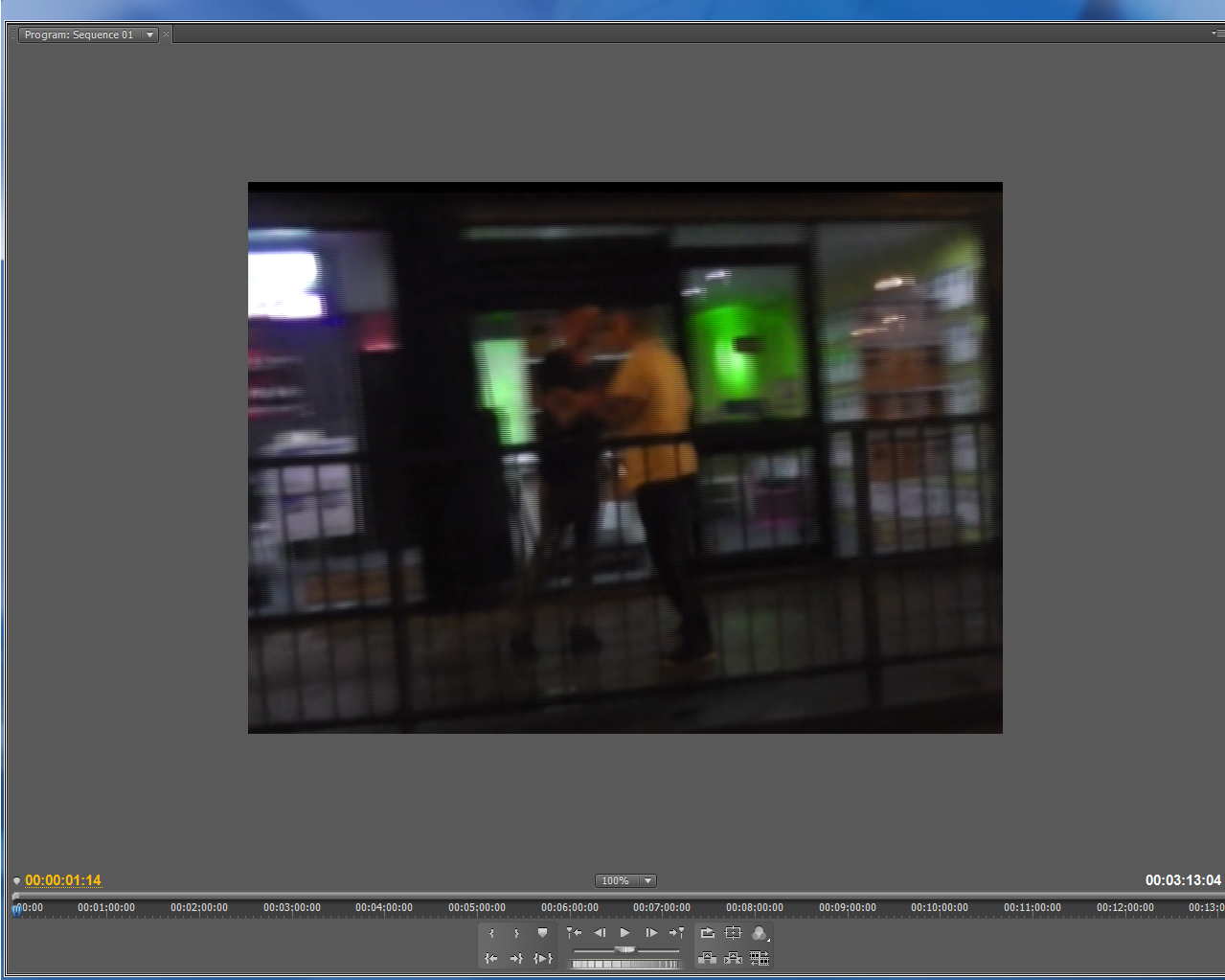Screen dimensions: 1225x980
Task: Click the duration 00:03:13:04
Action: pyautogui.click(x=1183, y=880)
